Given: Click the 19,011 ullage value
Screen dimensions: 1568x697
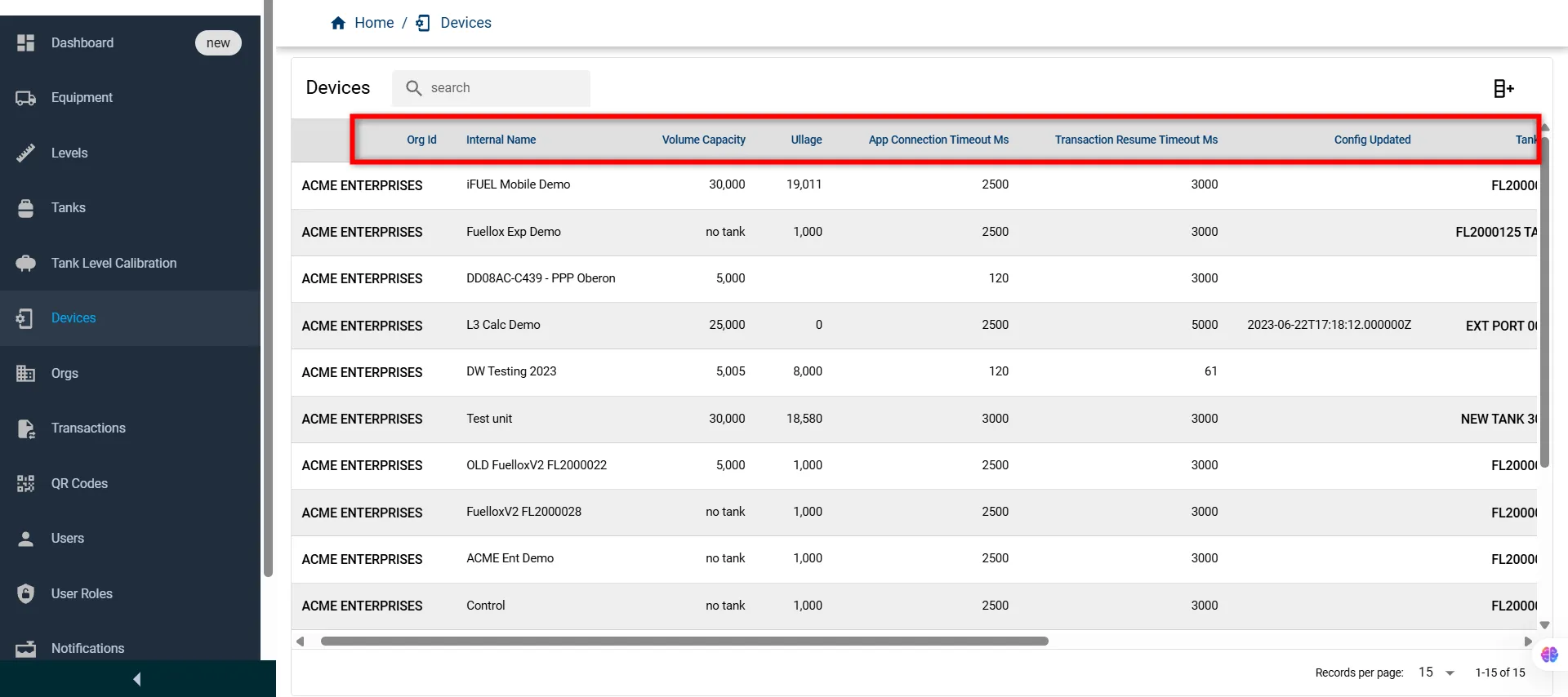Looking at the screenshot, I should click(x=804, y=184).
